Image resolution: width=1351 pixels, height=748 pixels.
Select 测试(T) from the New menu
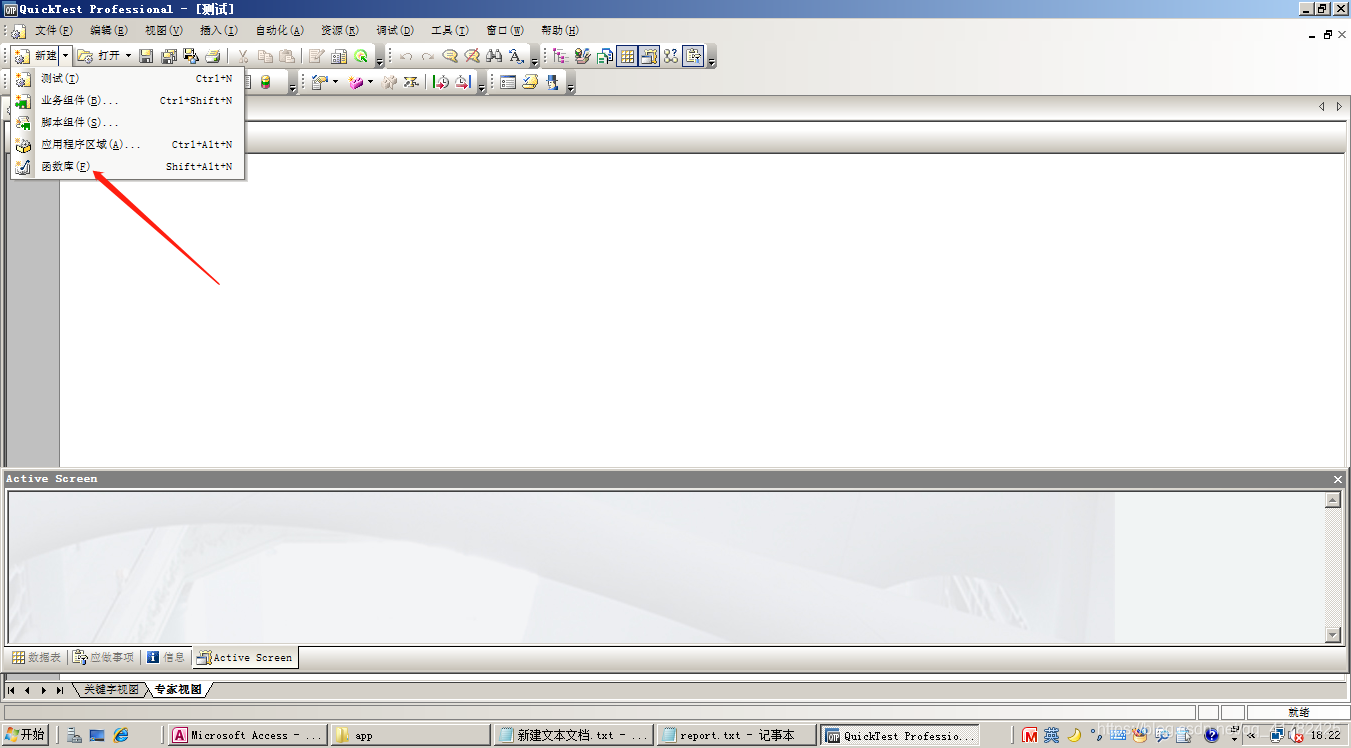click(128, 78)
